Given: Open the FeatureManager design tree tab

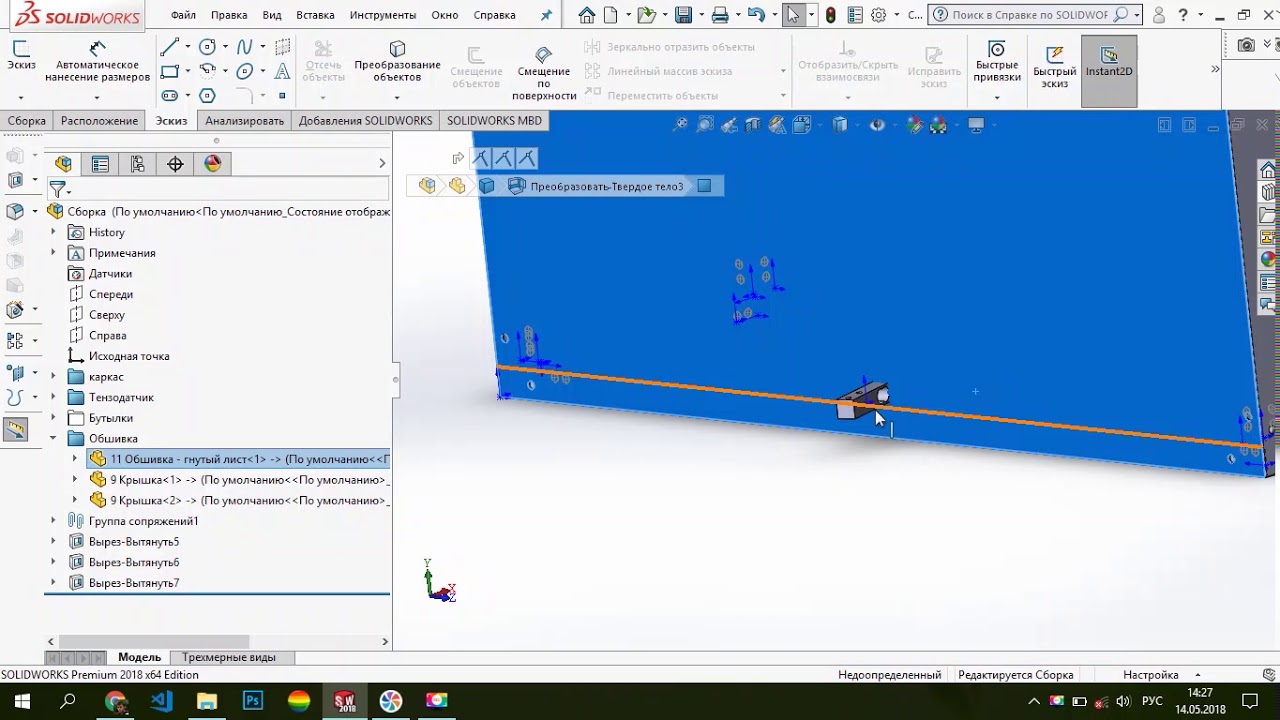Looking at the screenshot, I should 63,164.
